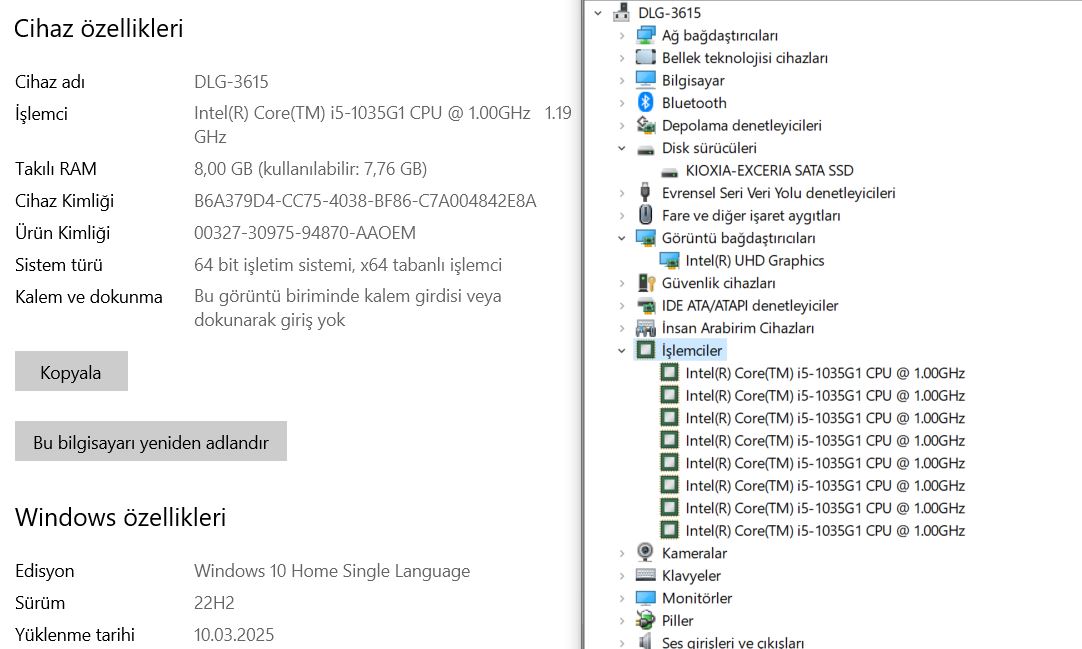Viewport: 1082px width, 649px height.
Task: Click the RAM value 8,00 GB (kullanılabilir: 7,76 GB)
Action: click(311, 169)
